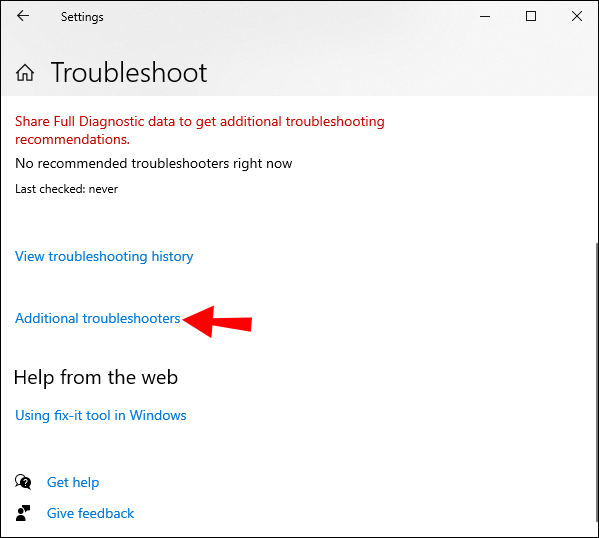Click the Settings title in the title bar
Viewport: 599px width, 538px height.
point(82,17)
